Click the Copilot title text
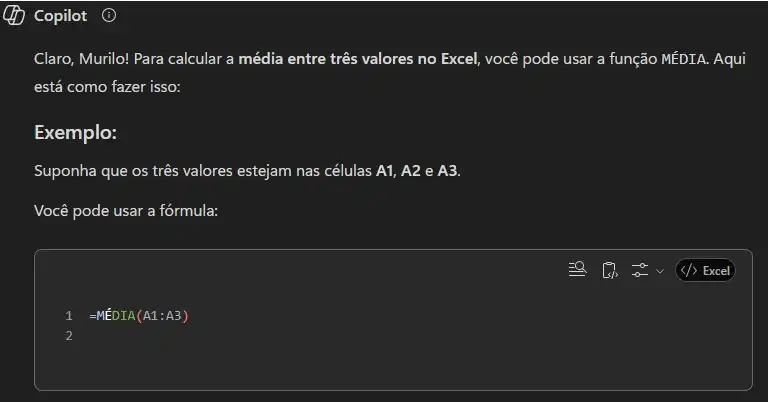The image size is (768, 402). pos(60,16)
